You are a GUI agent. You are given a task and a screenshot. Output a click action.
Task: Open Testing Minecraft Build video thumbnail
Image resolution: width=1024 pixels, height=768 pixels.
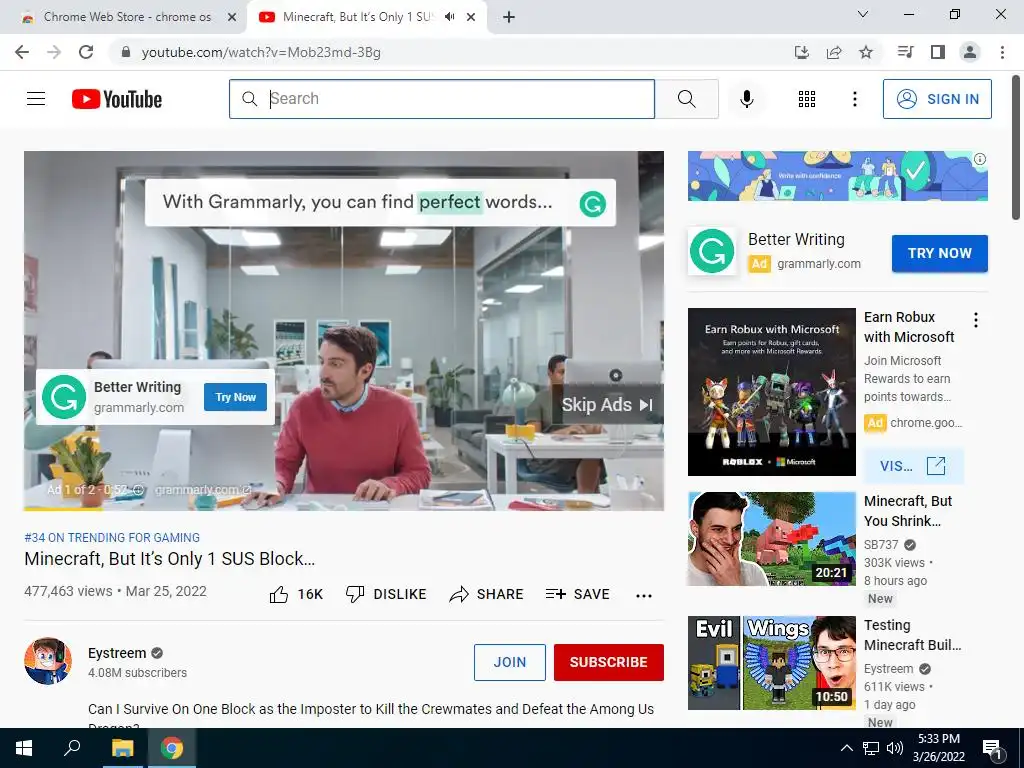point(771,663)
